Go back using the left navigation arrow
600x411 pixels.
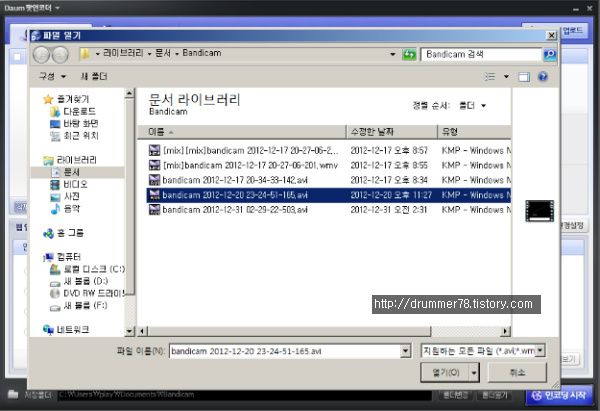pyautogui.click(x=41, y=55)
